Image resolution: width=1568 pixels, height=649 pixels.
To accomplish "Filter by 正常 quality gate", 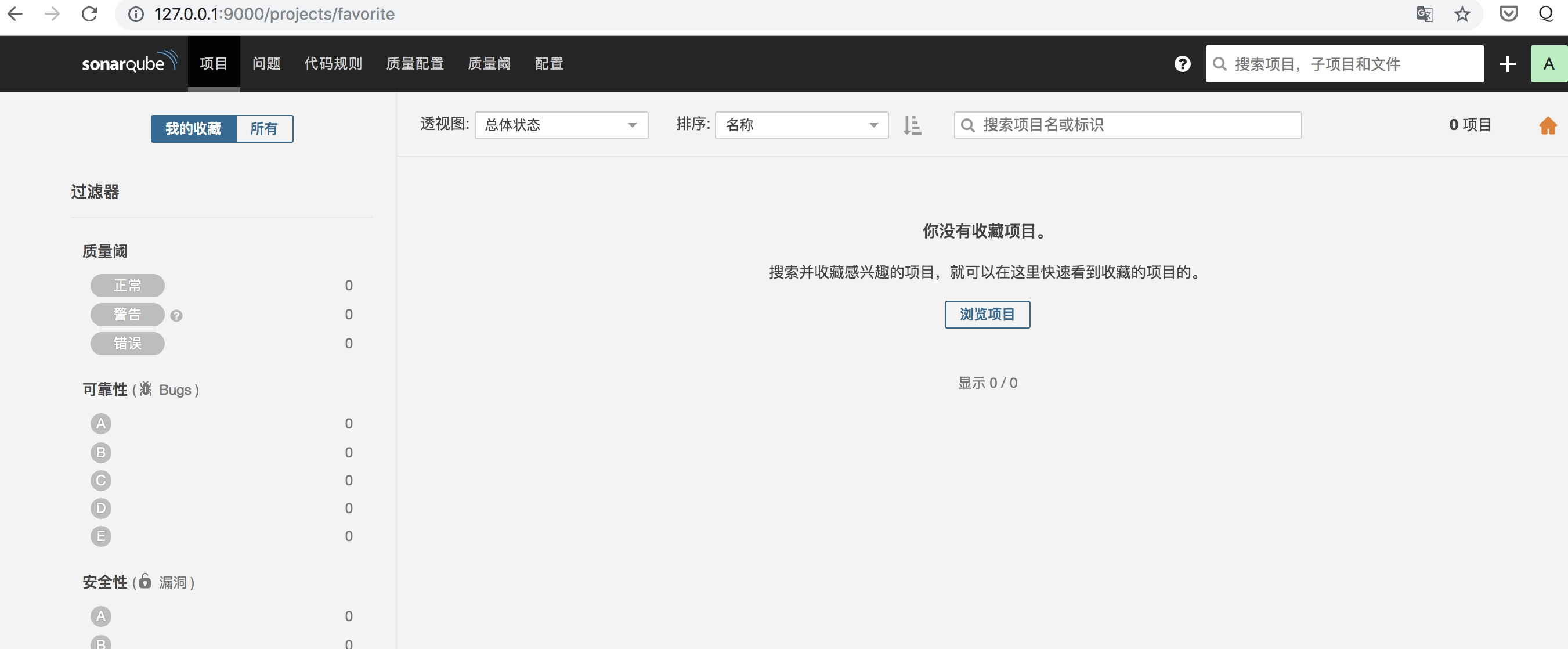I will (127, 286).
